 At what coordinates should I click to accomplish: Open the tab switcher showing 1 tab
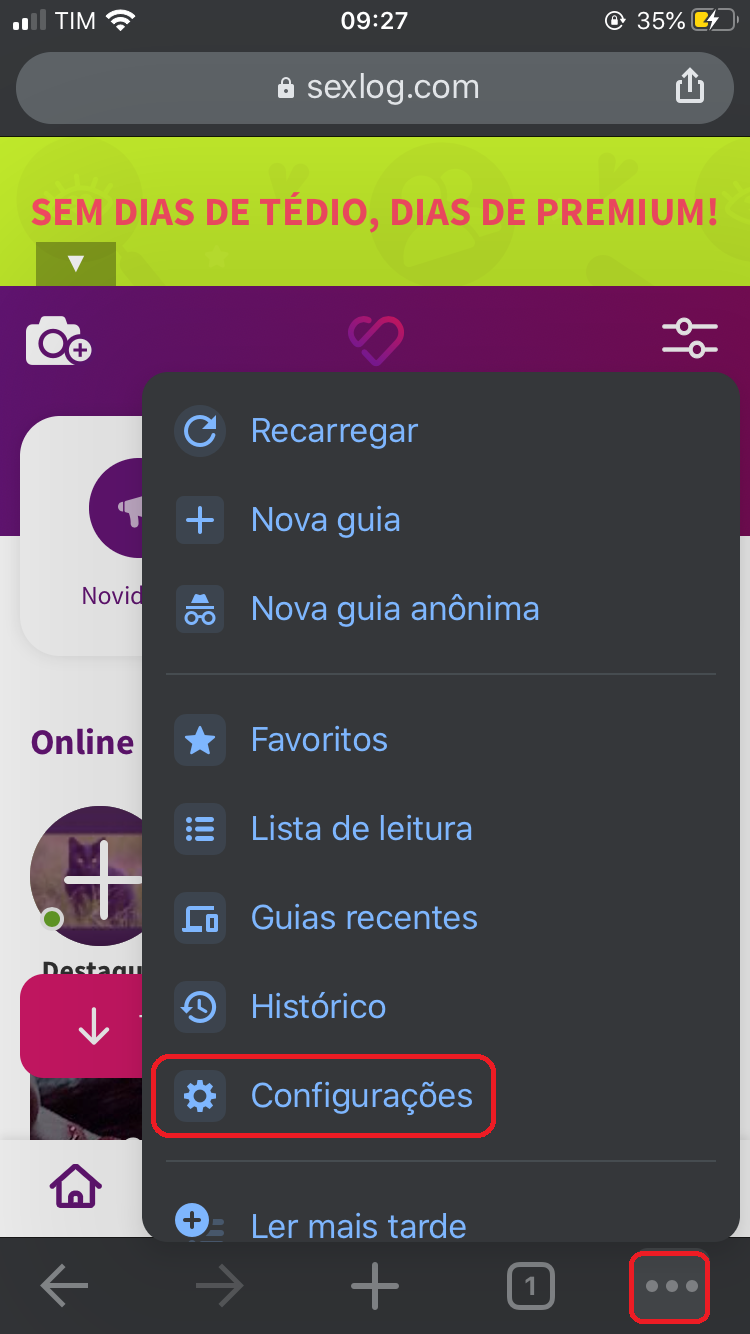(x=530, y=1287)
